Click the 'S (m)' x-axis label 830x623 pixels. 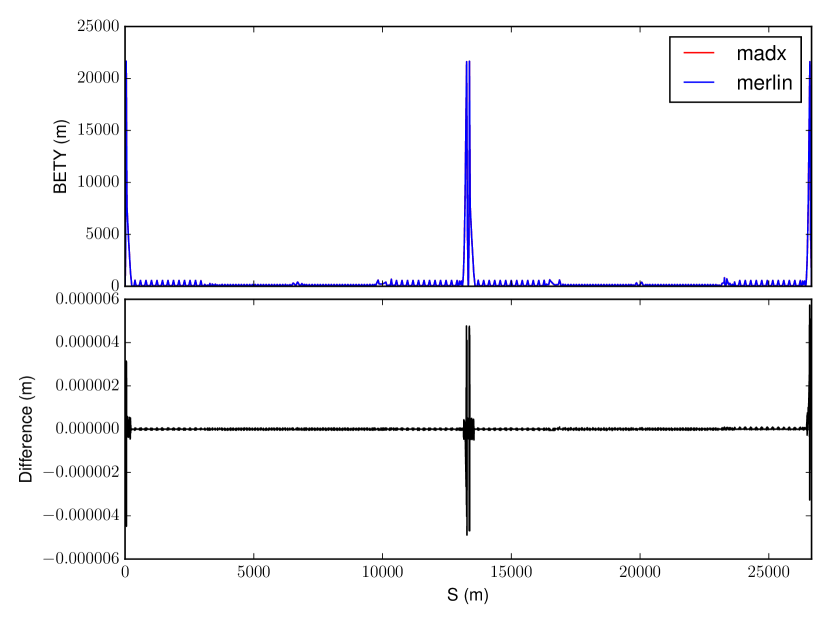point(467,595)
